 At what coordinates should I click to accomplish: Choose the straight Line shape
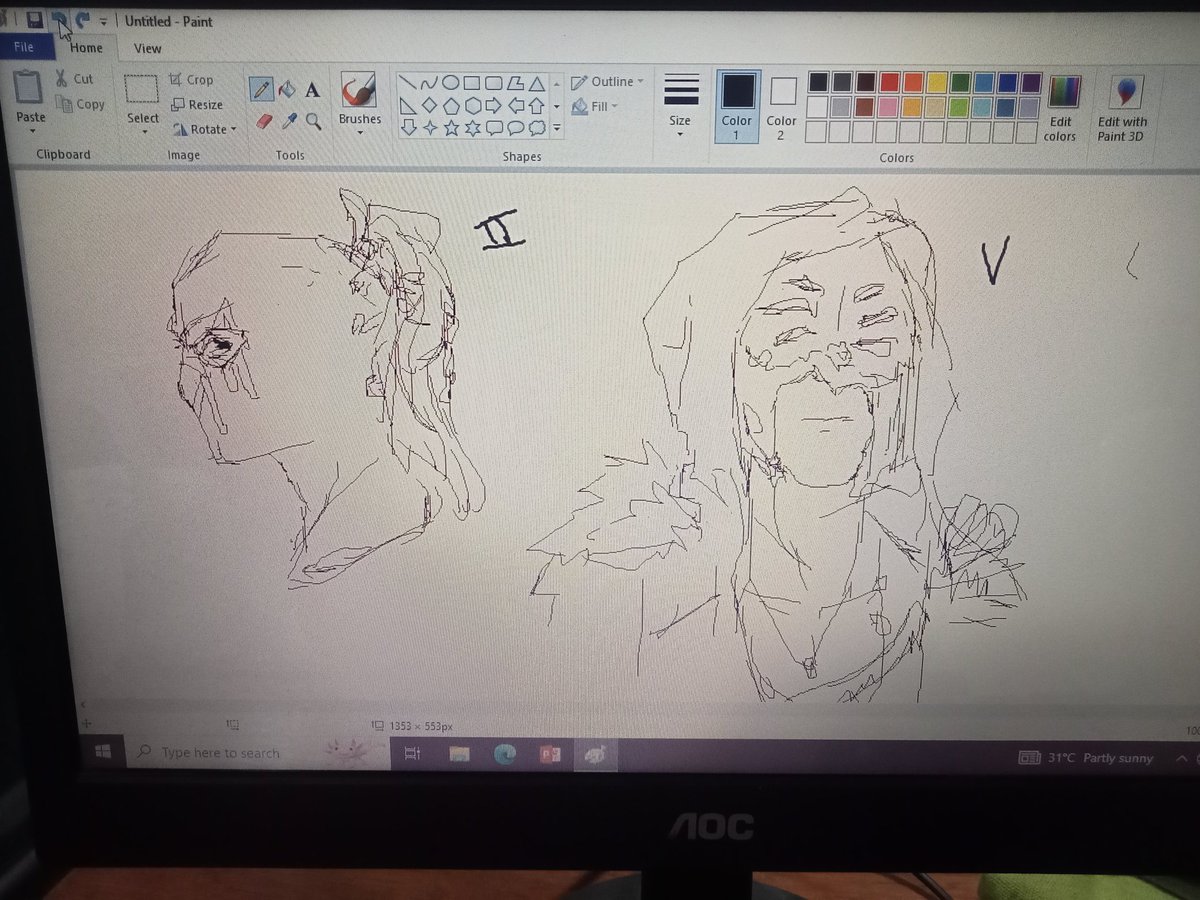pyautogui.click(x=408, y=83)
